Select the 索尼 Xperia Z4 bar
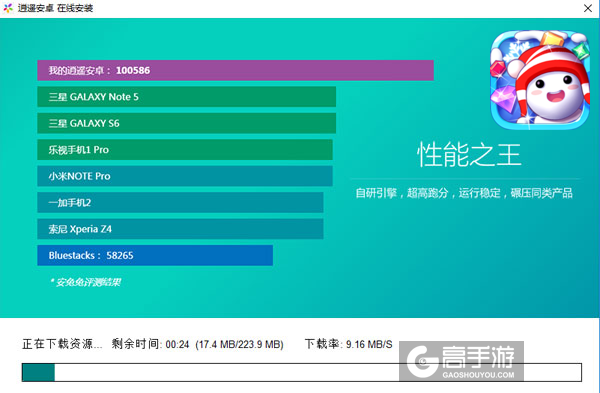This screenshot has width=600, height=393. tap(180, 229)
